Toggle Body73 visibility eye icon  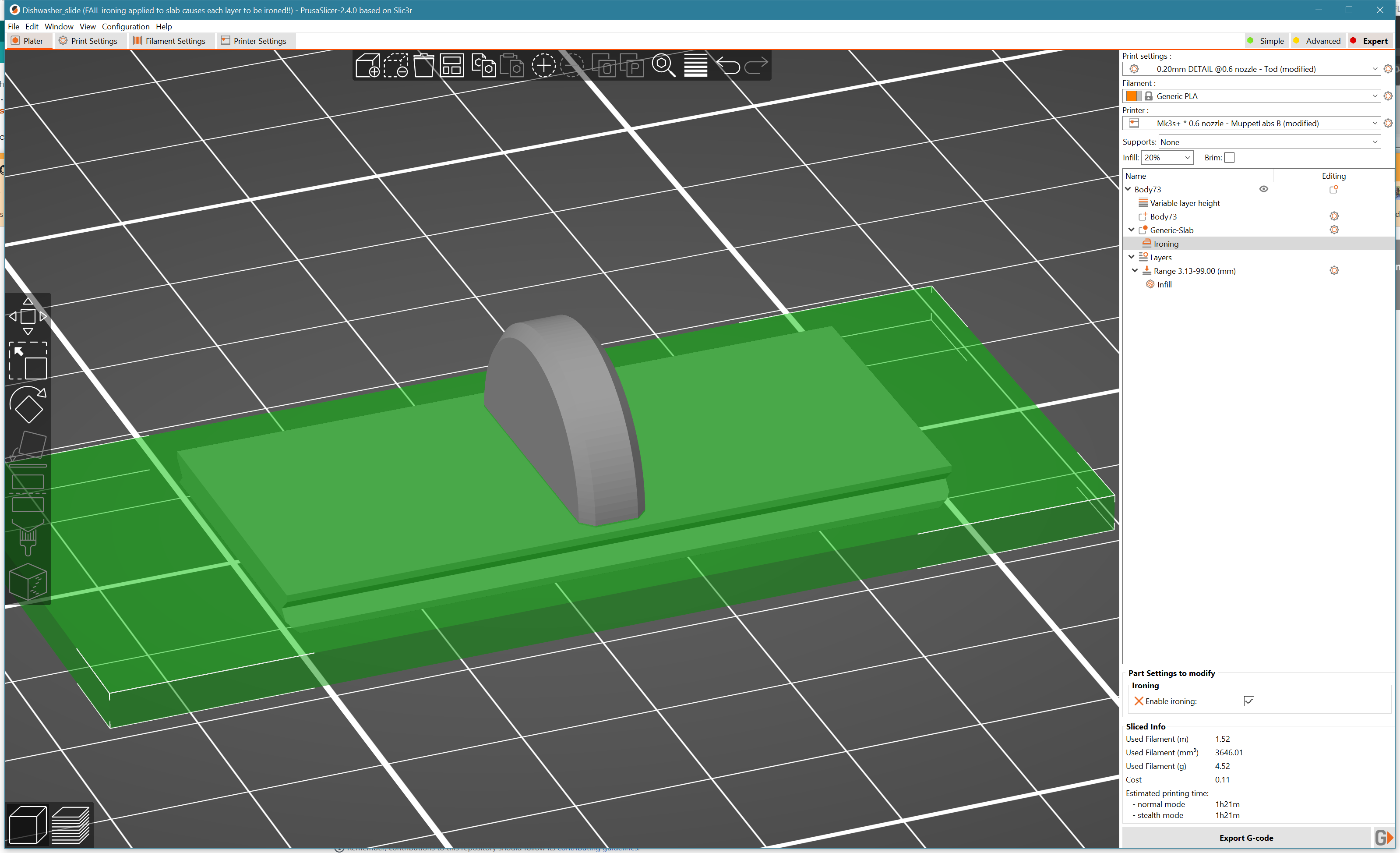tap(1264, 189)
